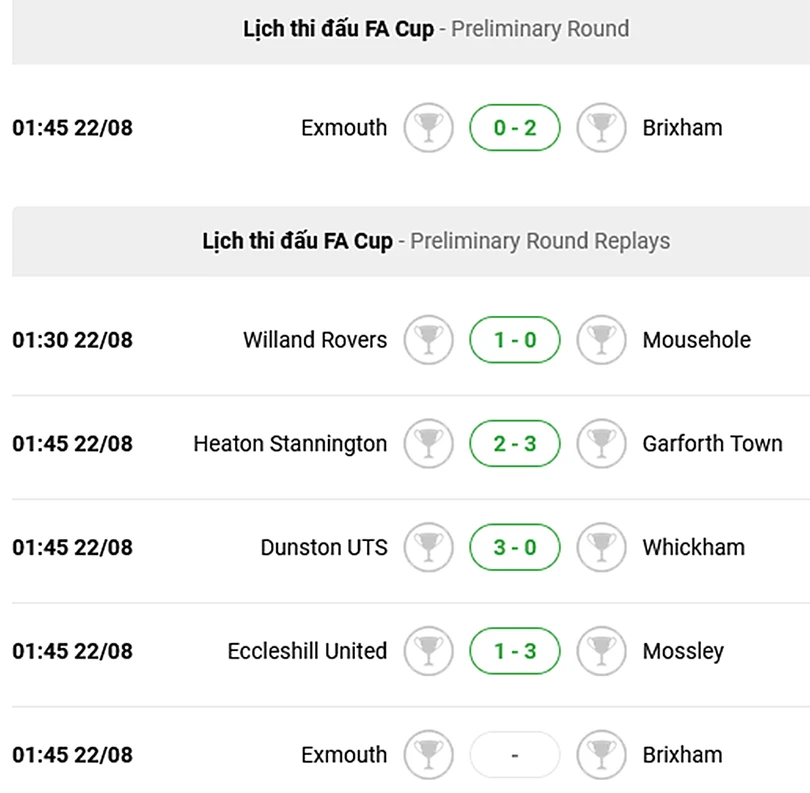
Task: Open the Garforth Town team name link
Action: 712,444
